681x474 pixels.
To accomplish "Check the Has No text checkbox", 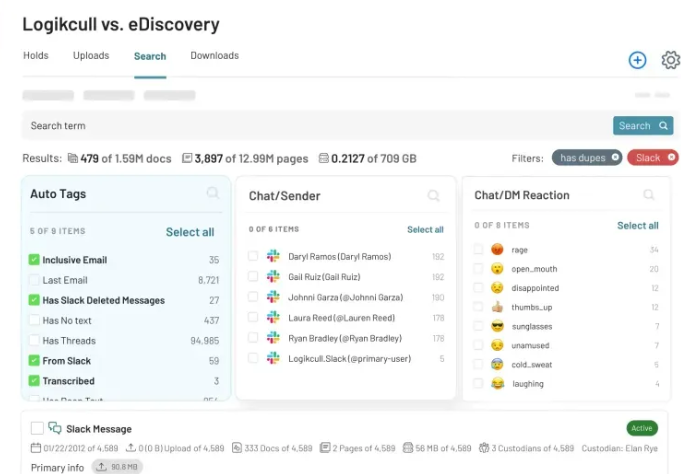I will (34, 320).
